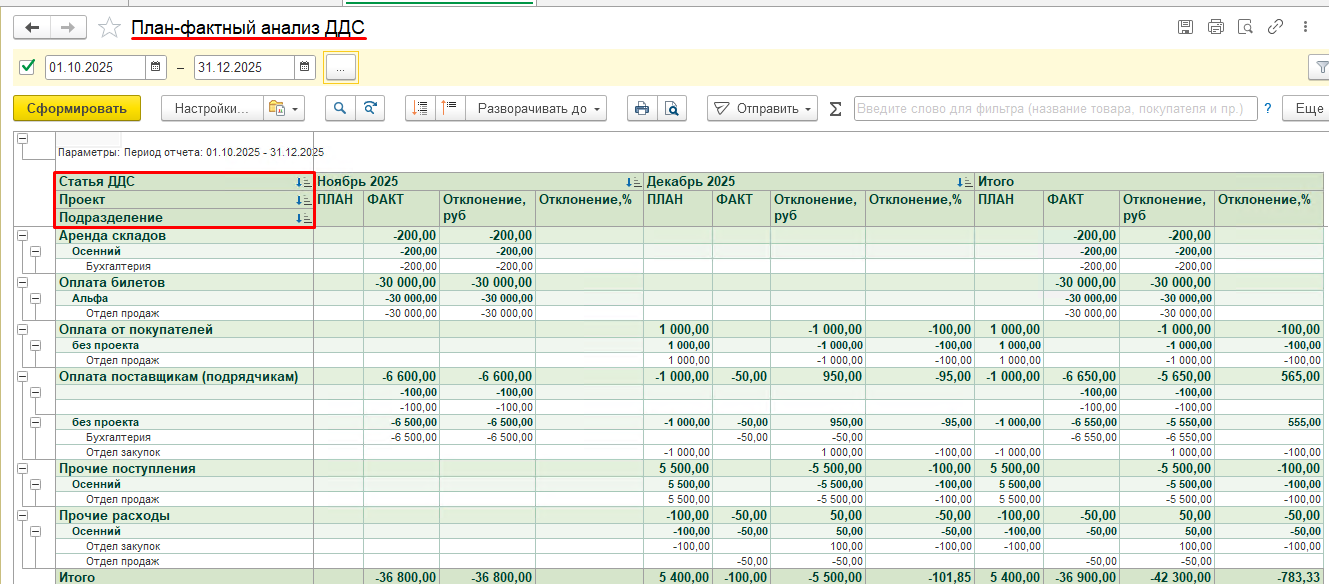
Task: Open the report variants icon next to Настройки
Action: click(x=284, y=108)
